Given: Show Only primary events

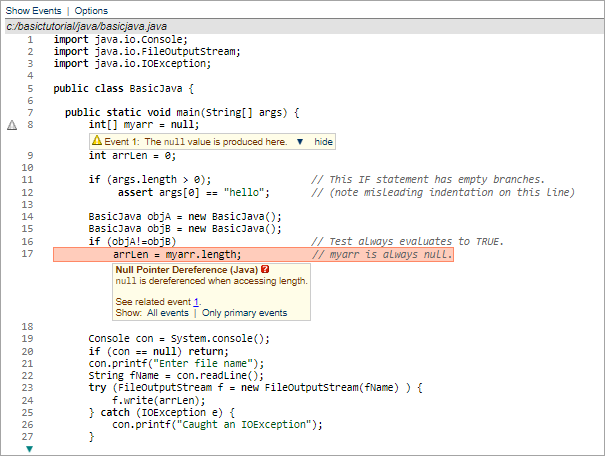Looking at the screenshot, I should coord(245,313).
